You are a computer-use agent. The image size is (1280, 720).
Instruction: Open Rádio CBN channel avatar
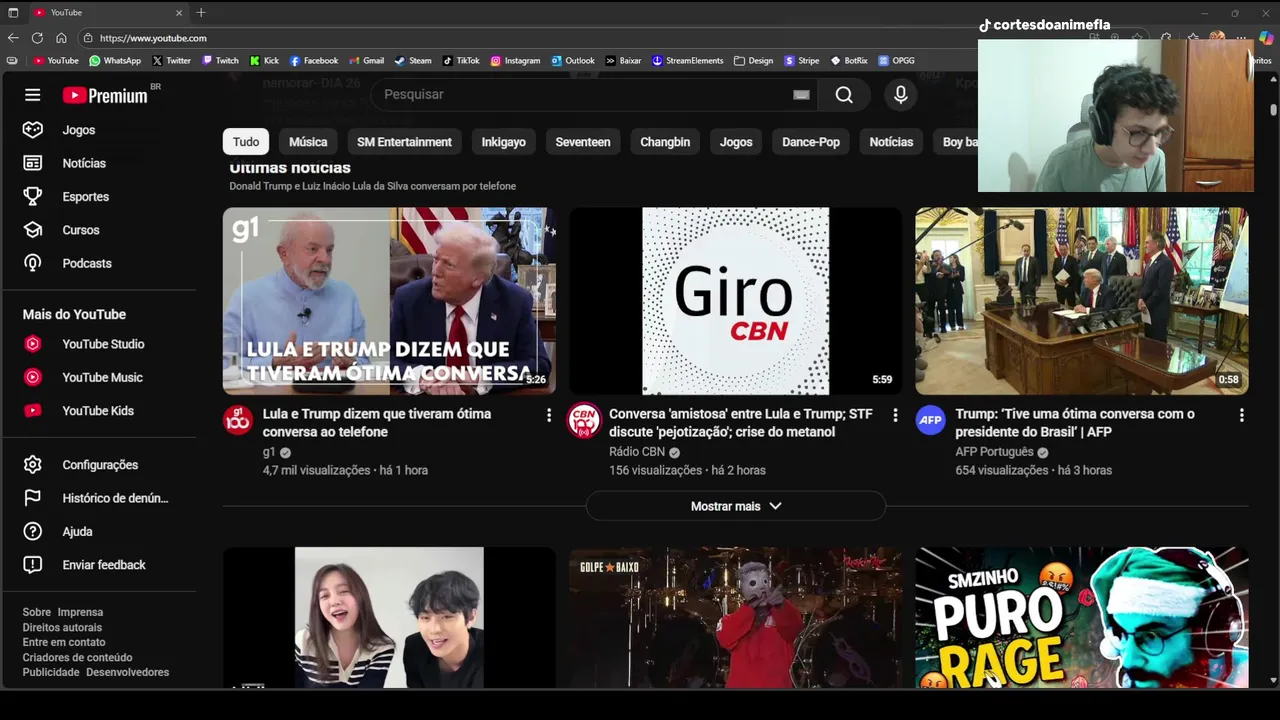(x=584, y=420)
